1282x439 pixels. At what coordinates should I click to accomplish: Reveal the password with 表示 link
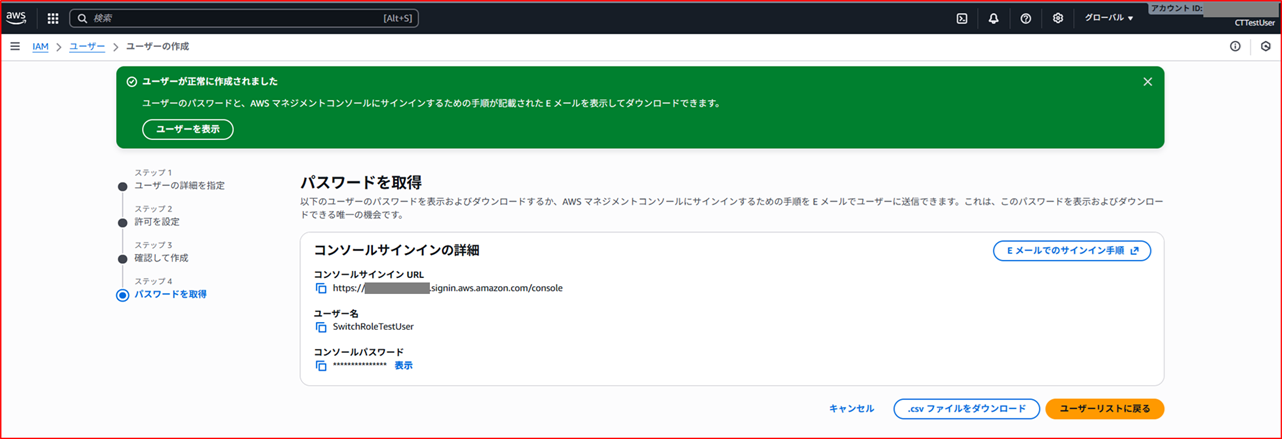click(x=403, y=366)
